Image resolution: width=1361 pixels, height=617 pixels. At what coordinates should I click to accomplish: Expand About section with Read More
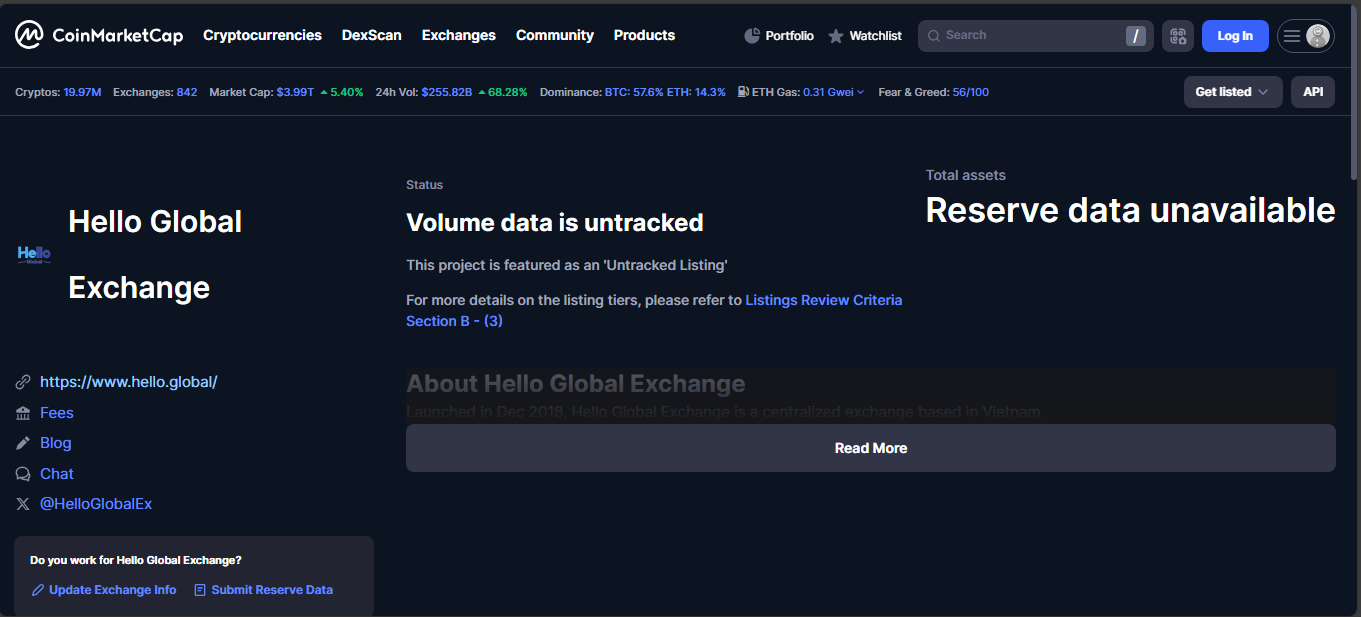[x=870, y=448]
